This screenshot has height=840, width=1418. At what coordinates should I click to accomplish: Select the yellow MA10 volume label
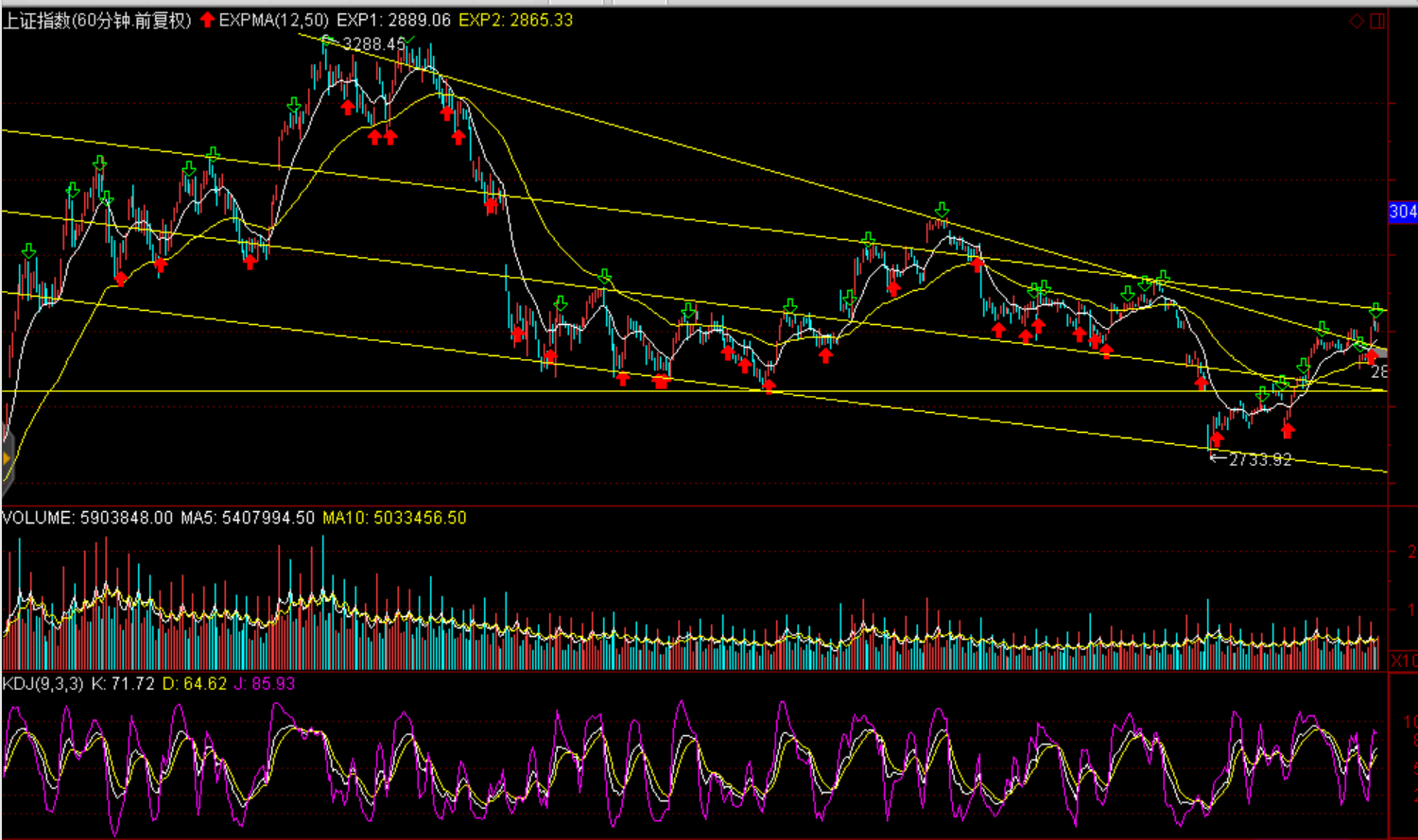pos(394,518)
